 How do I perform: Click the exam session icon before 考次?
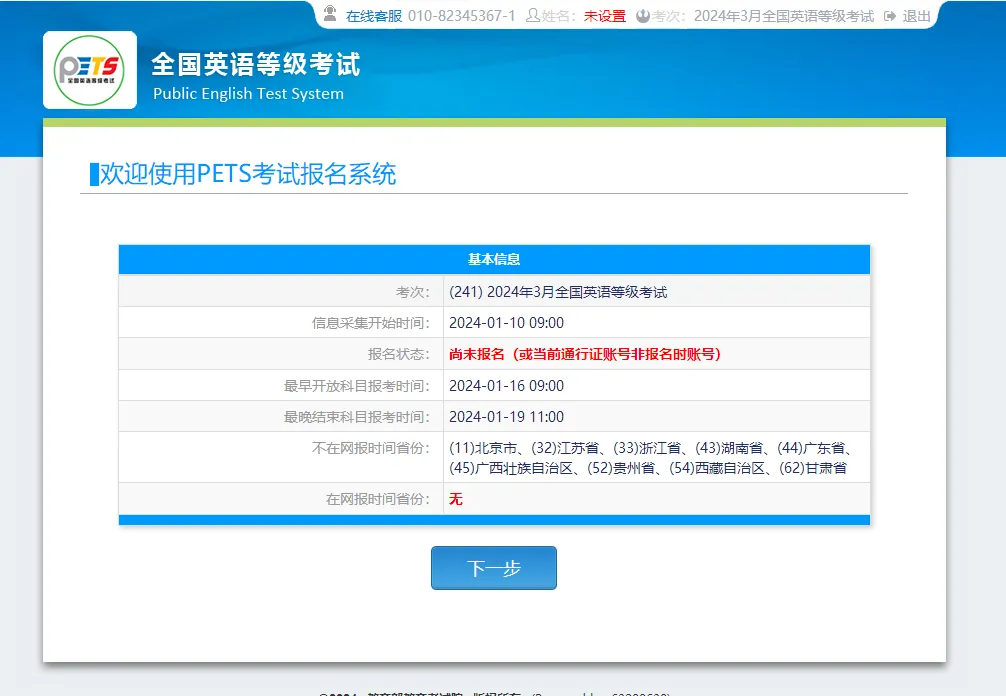[x=643, y=16]
